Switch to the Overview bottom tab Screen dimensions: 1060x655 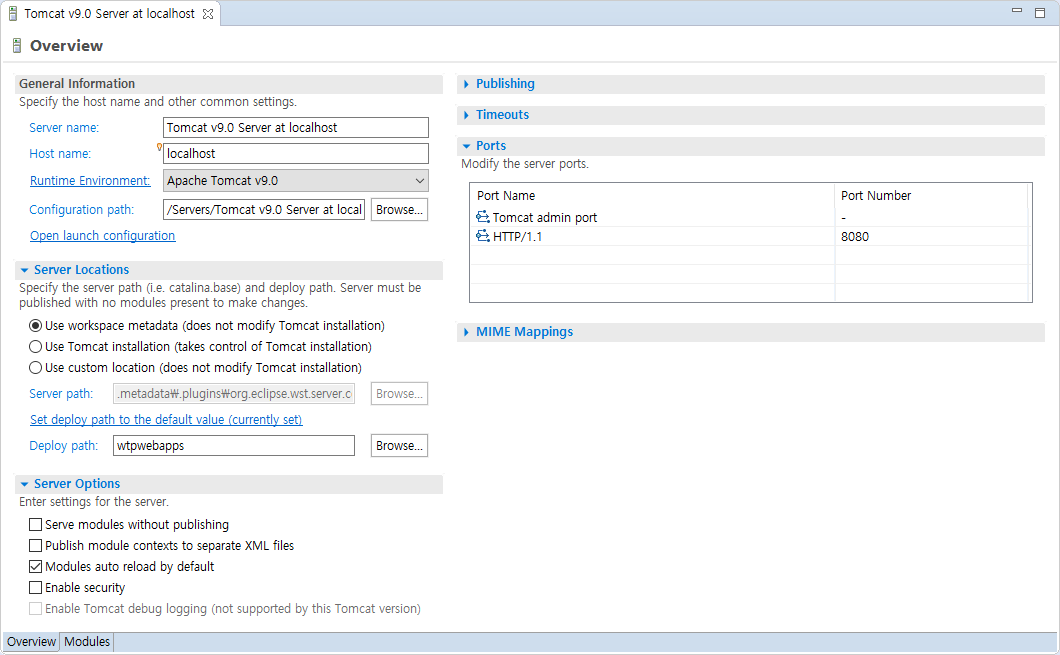(31, 641)
